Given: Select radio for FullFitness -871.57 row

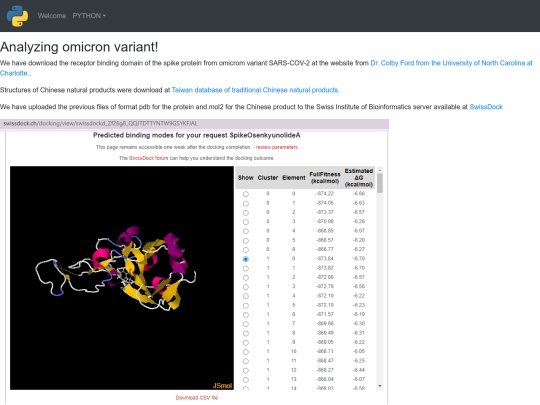Looking at the screenshot, I should point(246,315).
